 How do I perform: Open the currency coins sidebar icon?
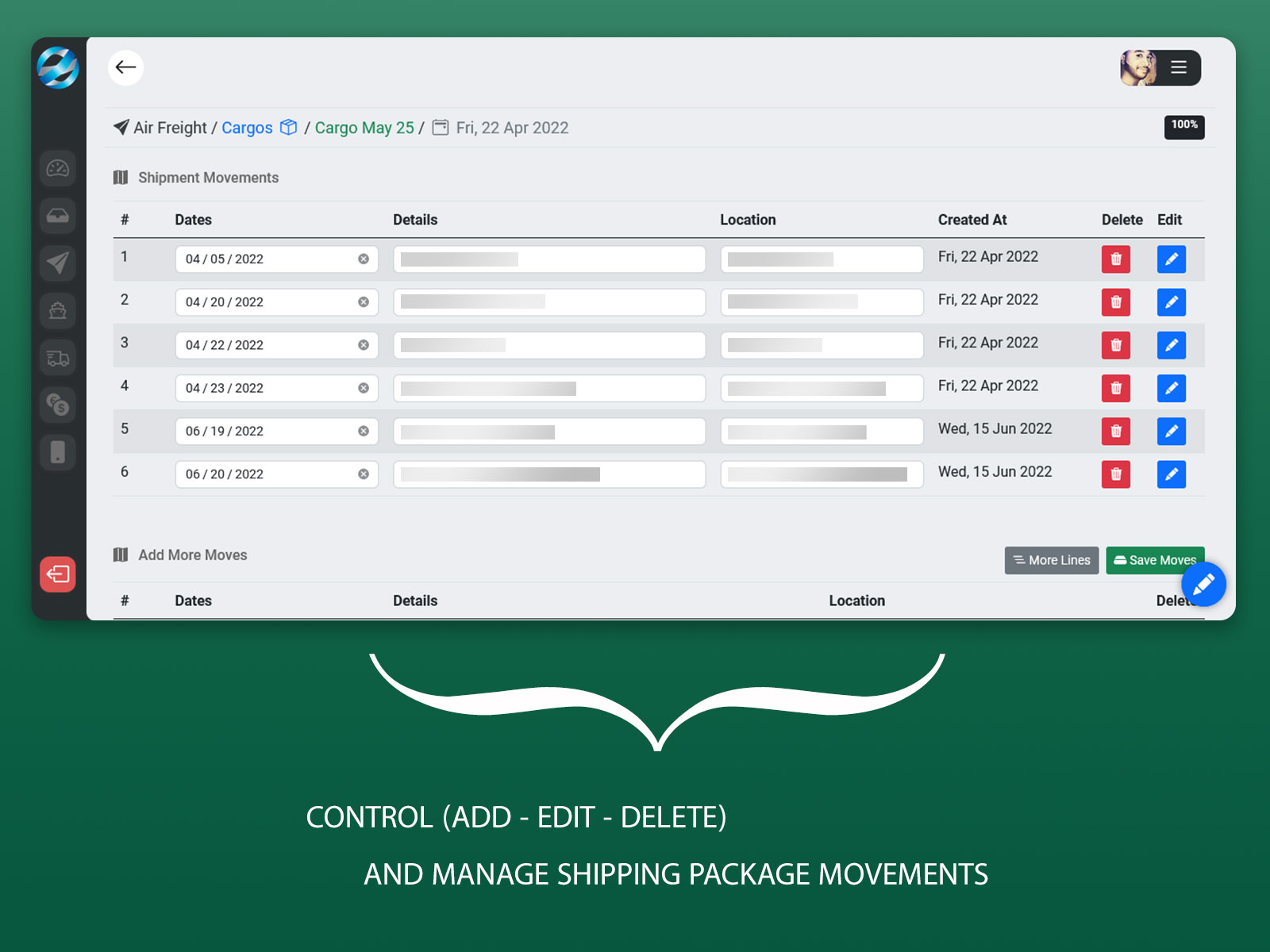(58, 405)
